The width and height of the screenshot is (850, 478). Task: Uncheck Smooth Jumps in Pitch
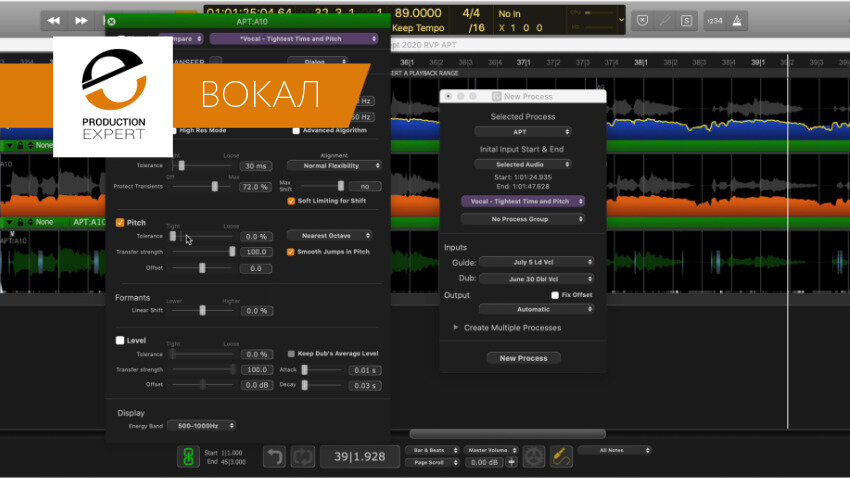pos(291,252)
